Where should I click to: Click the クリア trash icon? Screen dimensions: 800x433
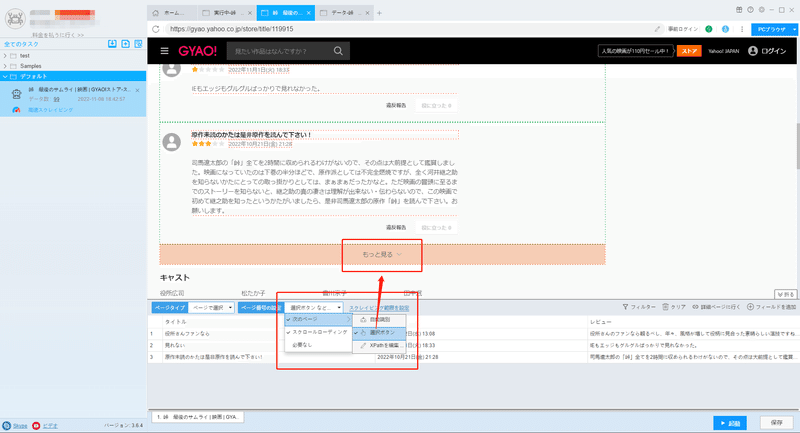pos(665,307)
